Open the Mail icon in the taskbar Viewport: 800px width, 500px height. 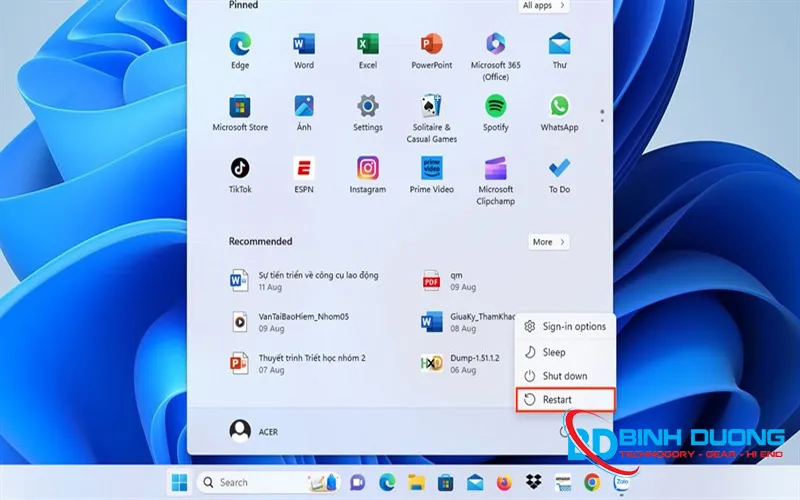[x=475, y=482]
